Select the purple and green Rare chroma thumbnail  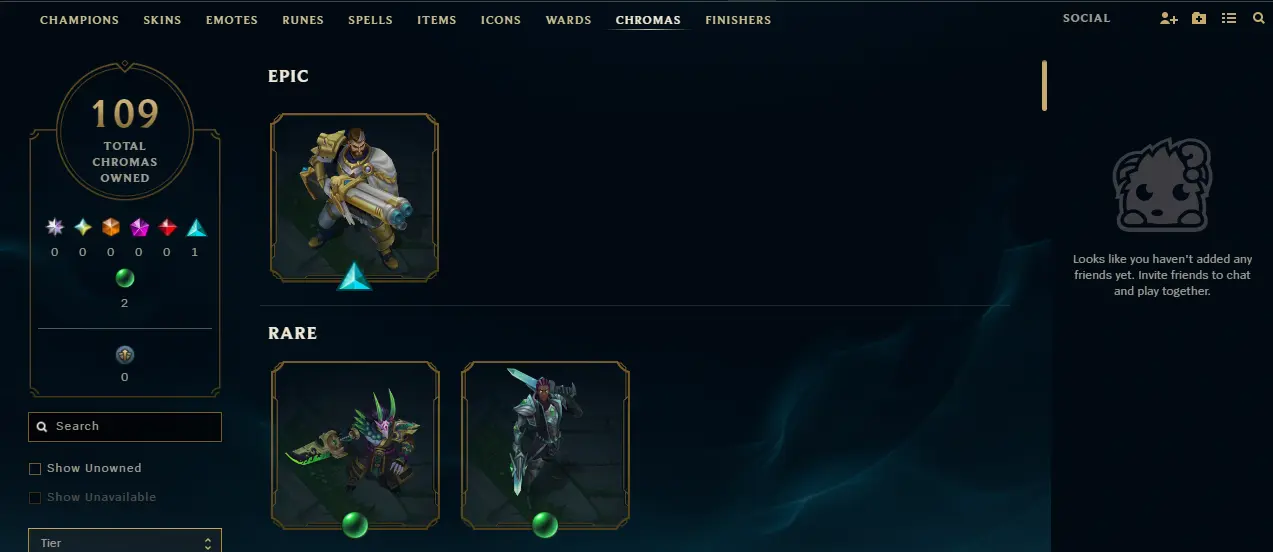[355, 444]
